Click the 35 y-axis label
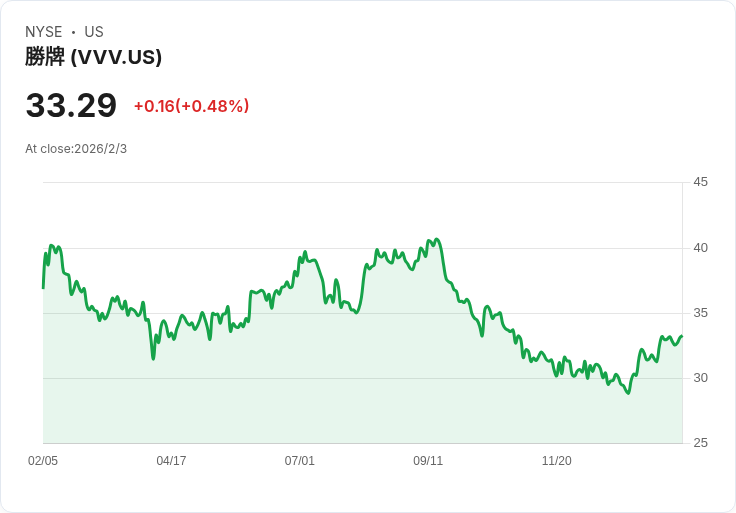 click(x=700, y=313)
